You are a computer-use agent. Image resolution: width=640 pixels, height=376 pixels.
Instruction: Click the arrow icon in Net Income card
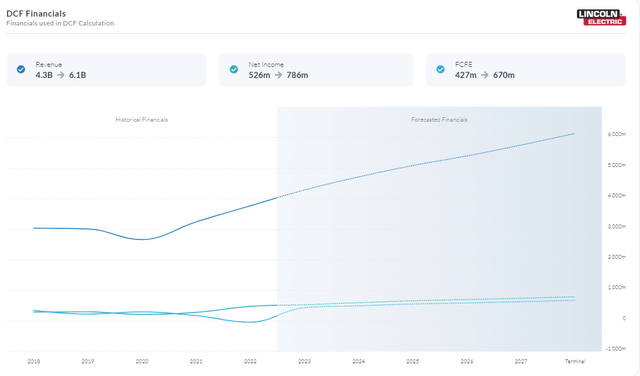point(278,75)
